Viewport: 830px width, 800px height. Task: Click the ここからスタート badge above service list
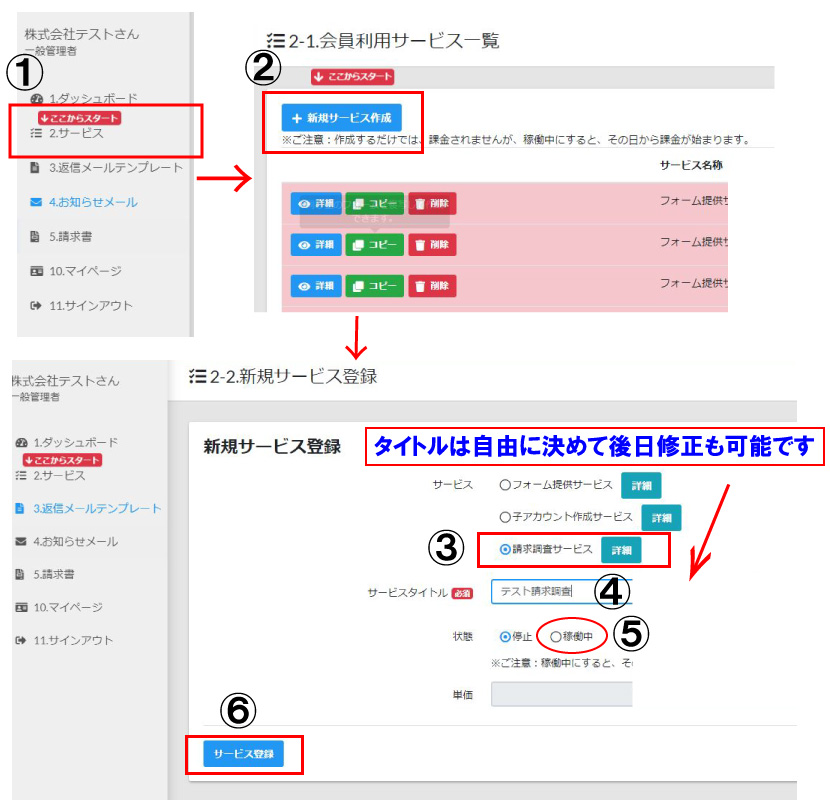(x=352, y=77)
